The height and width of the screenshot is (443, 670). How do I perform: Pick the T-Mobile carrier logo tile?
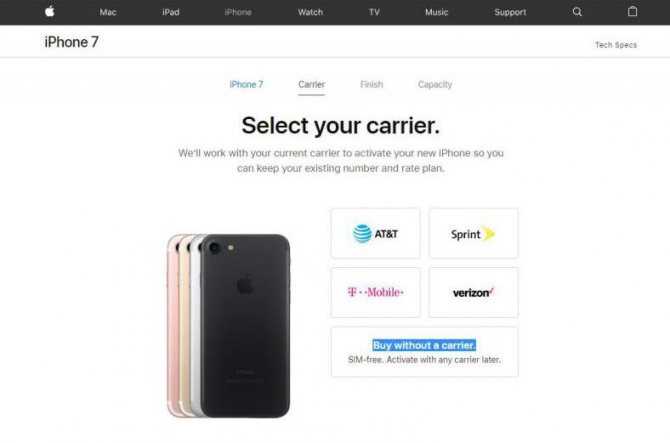(376, 292)
